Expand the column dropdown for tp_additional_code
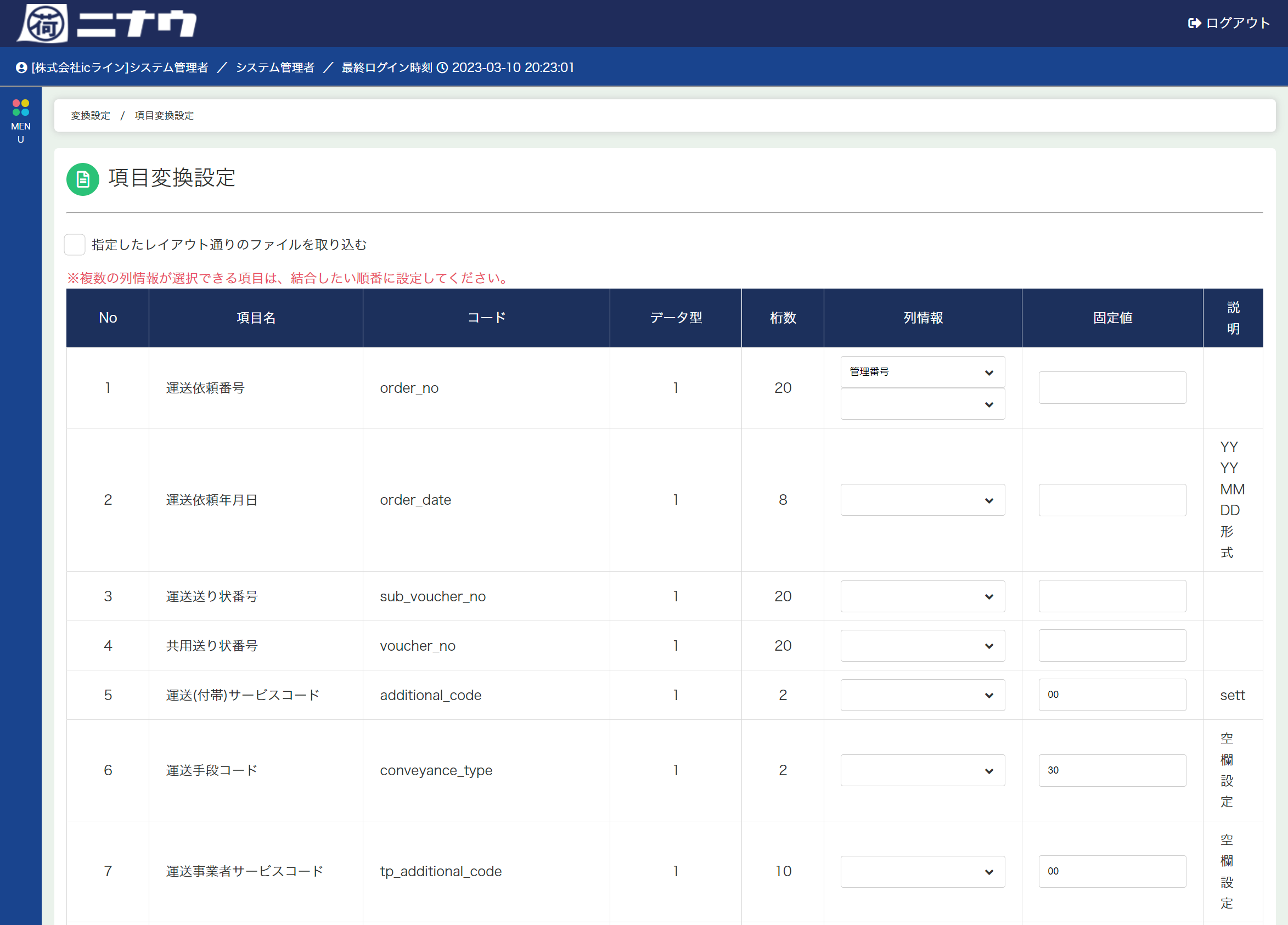Viewport: 1288px width, 925px height. click(x=923, y=872)
